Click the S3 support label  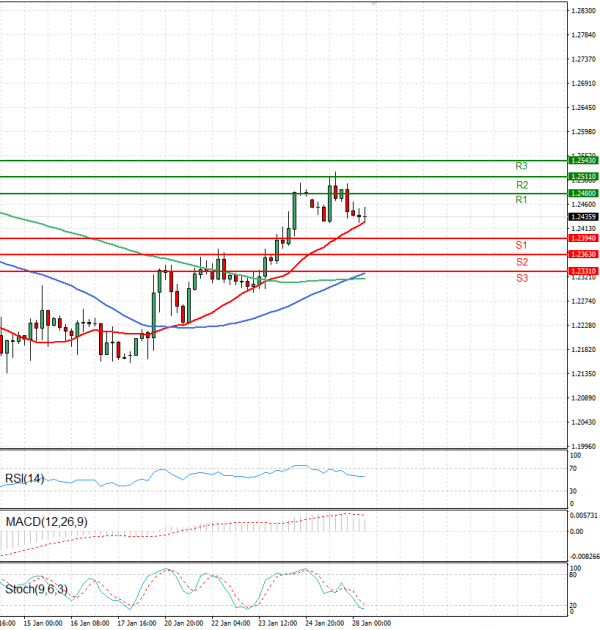[522, 278]
